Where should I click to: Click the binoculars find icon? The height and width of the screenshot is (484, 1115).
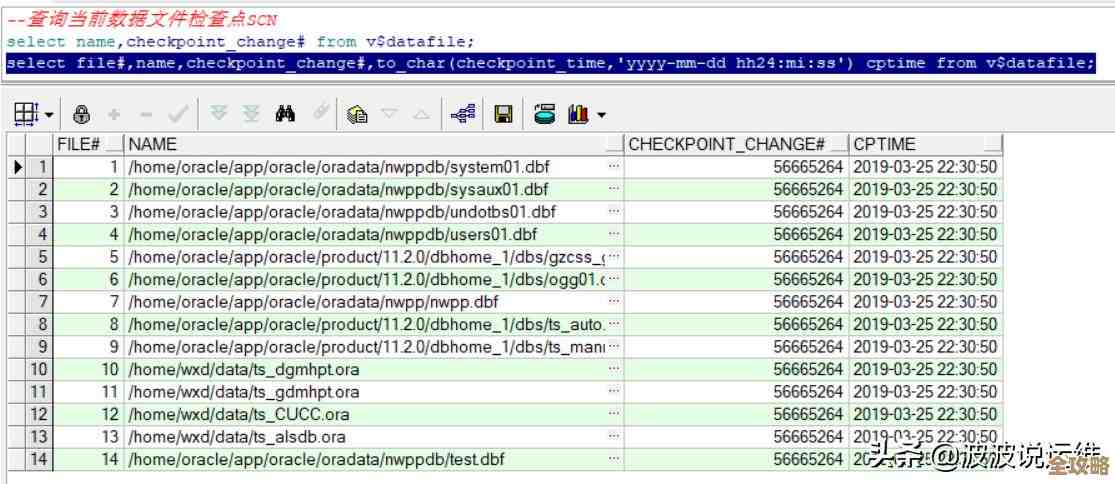(x=285, y=114)
